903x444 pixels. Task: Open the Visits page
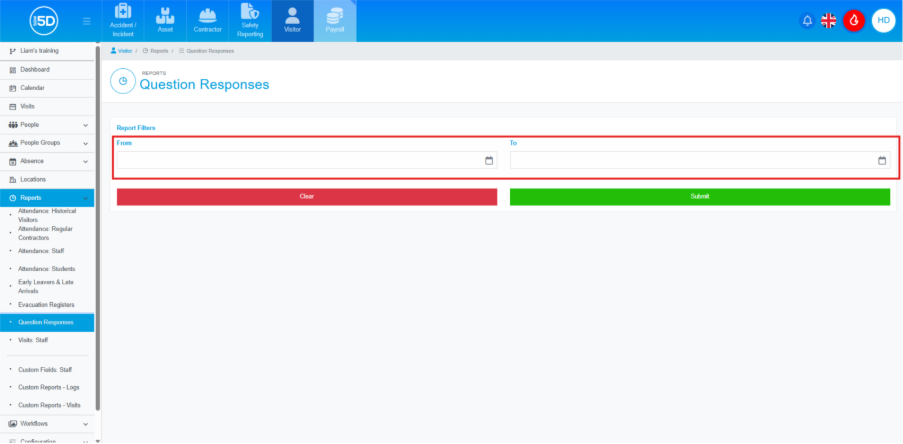47,107
